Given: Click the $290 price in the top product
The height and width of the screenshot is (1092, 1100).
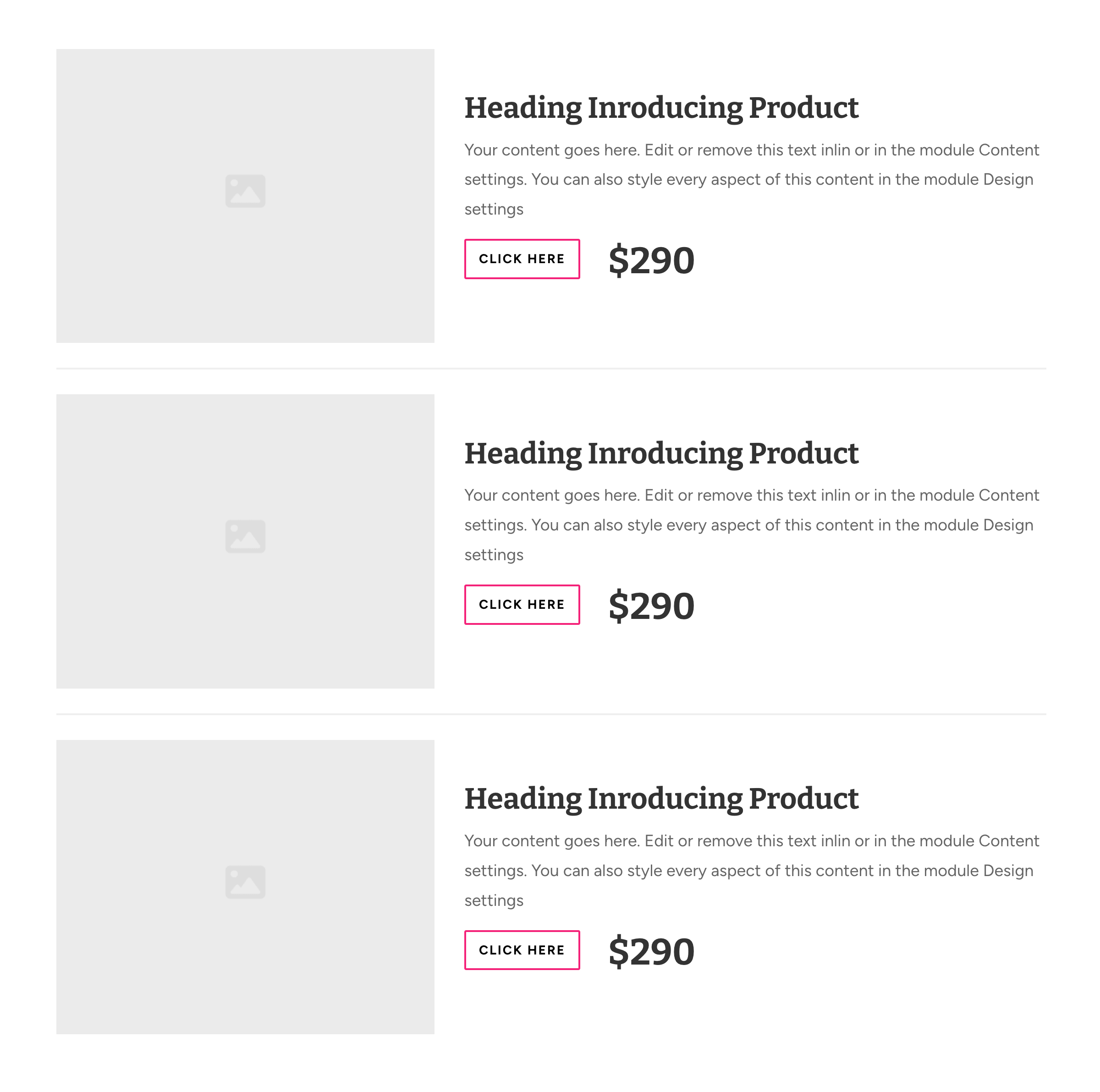Looking at the screenshot, I should (x=651, y=260).
